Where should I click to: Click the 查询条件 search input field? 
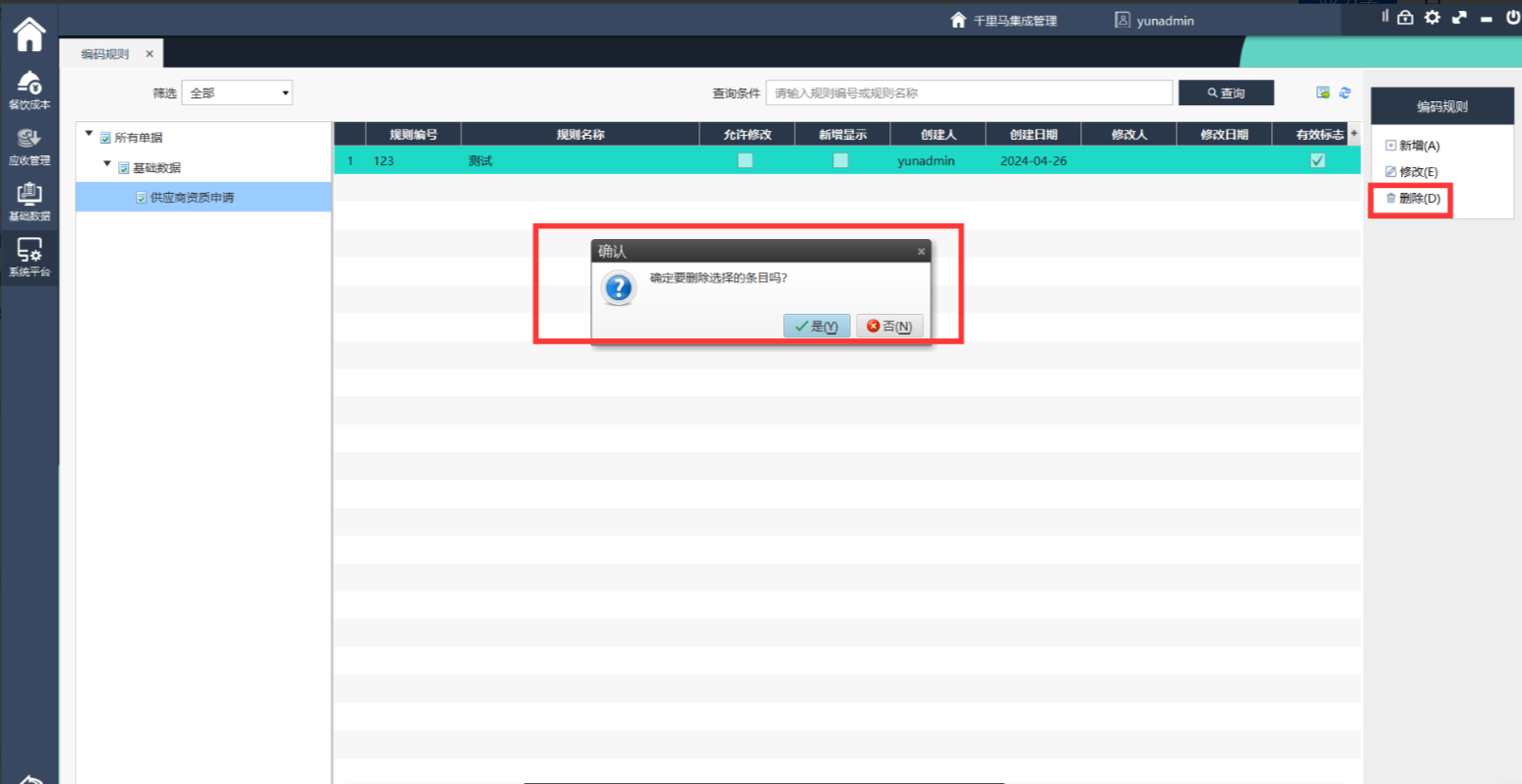968,92
